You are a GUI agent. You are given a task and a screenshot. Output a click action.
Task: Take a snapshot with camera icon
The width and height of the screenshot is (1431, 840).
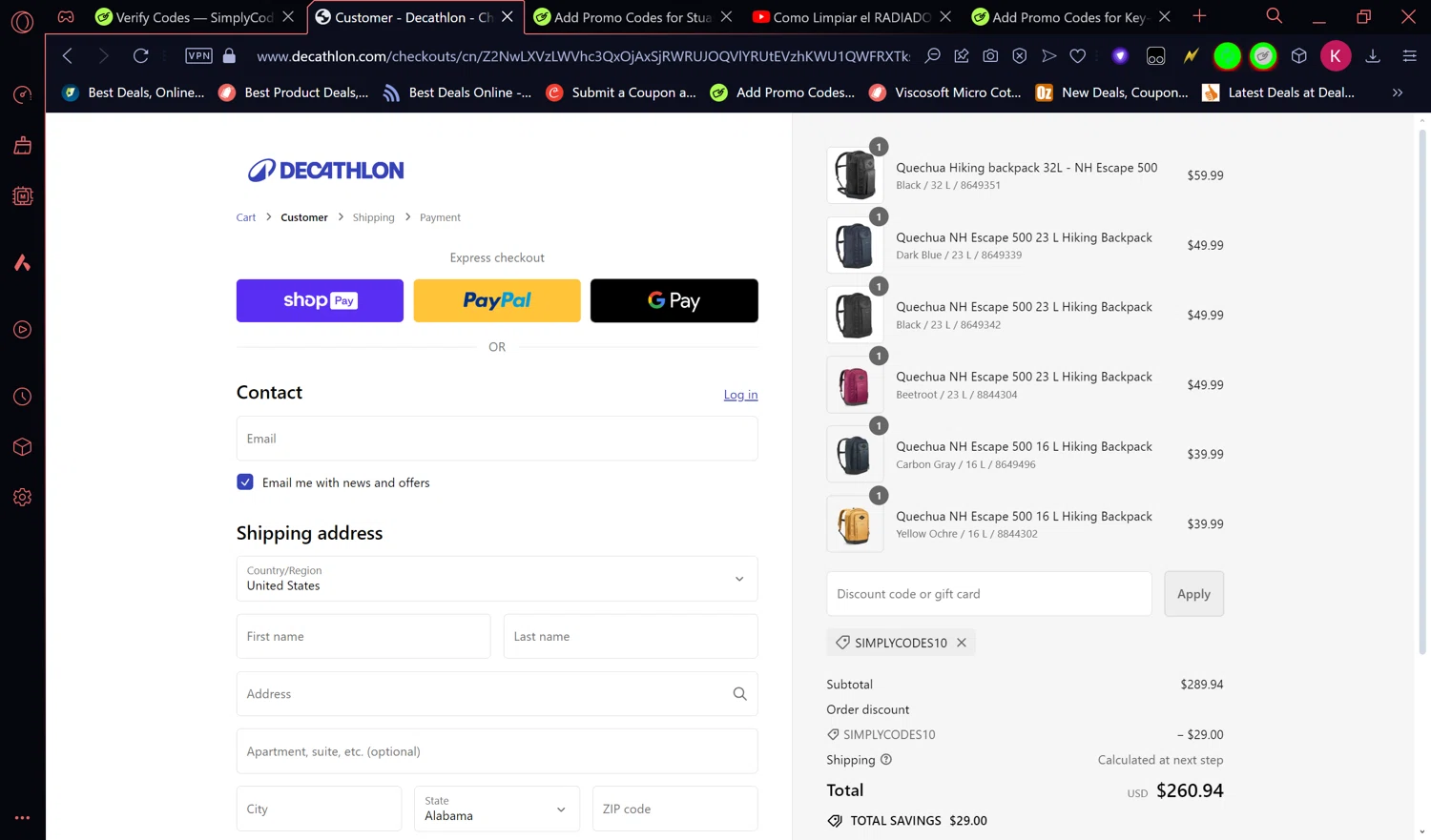point(990,56)
